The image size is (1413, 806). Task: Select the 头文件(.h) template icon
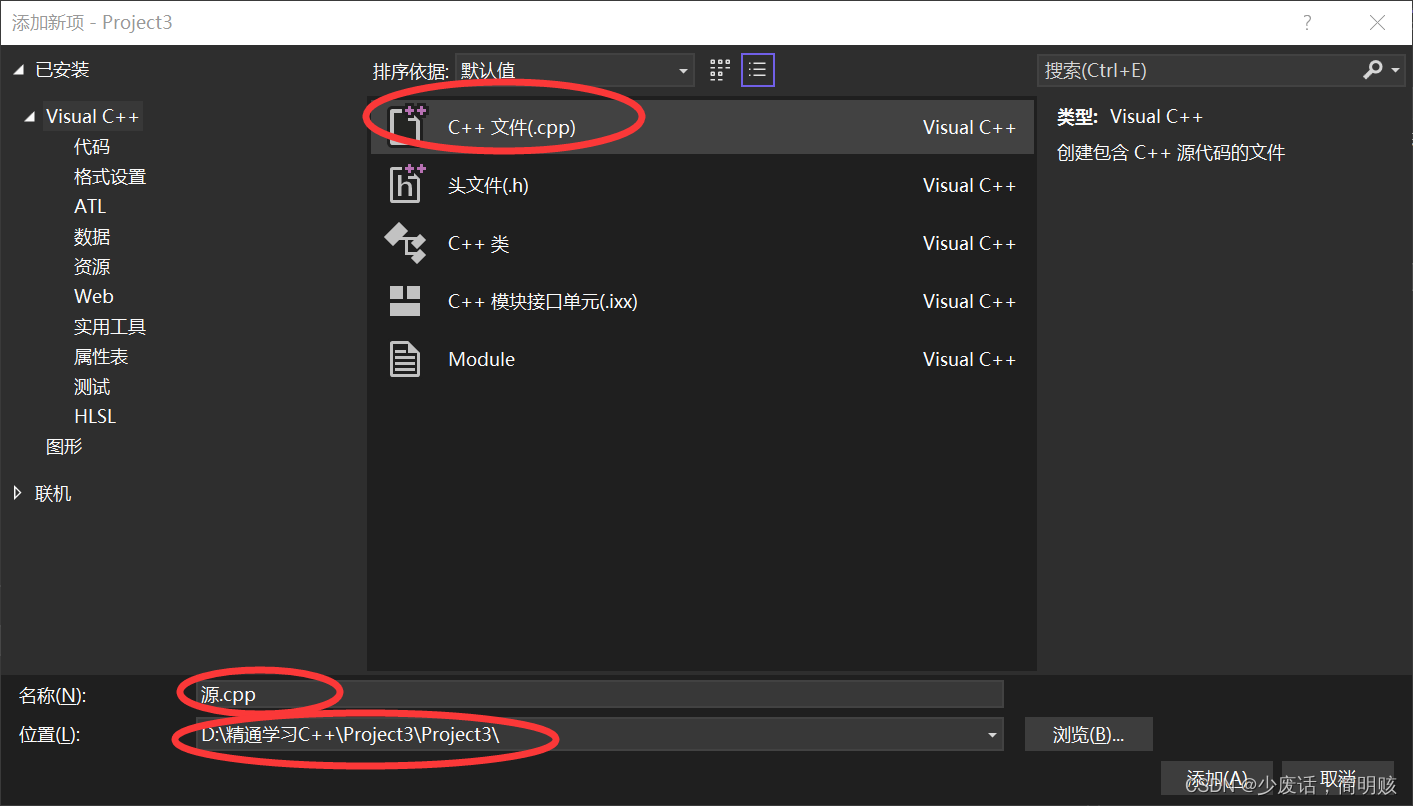[407, 184]
